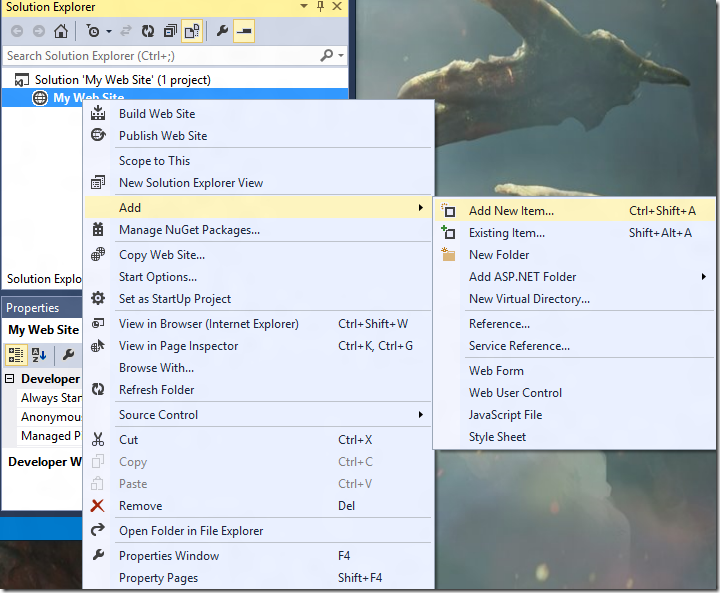Image resolution: width=720 pixels, height=593 pixels.
Task: Click Refresh Folder
Action: (x=259, y=390)
